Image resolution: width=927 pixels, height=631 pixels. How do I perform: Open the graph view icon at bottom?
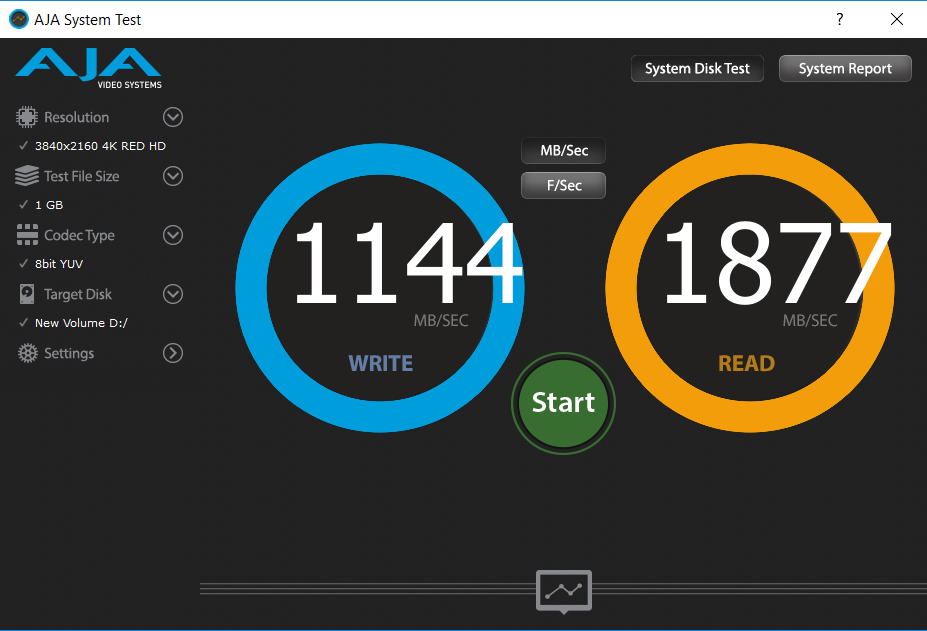click(x=563, y=591)
